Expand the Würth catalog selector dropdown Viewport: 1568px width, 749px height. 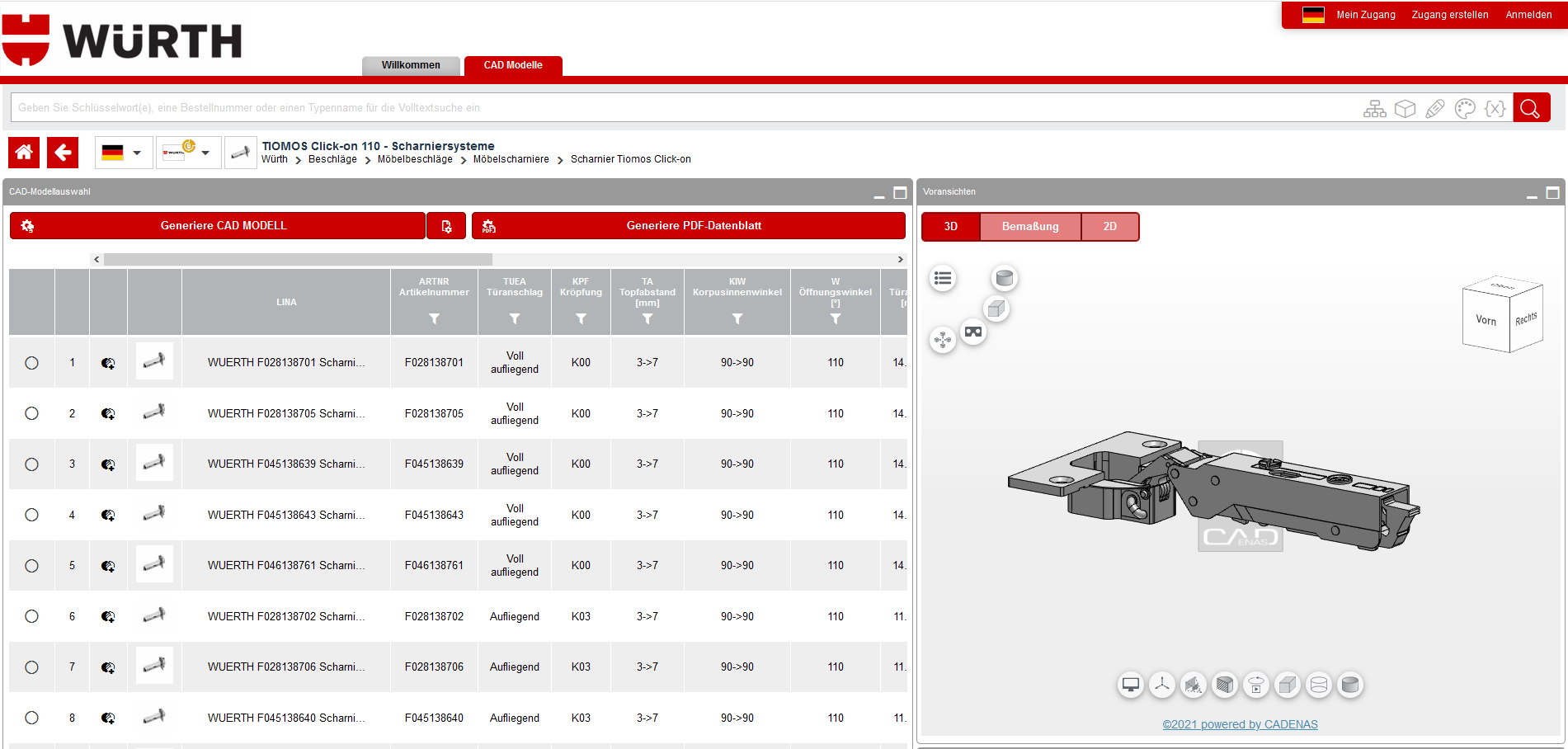pos(188,153)
